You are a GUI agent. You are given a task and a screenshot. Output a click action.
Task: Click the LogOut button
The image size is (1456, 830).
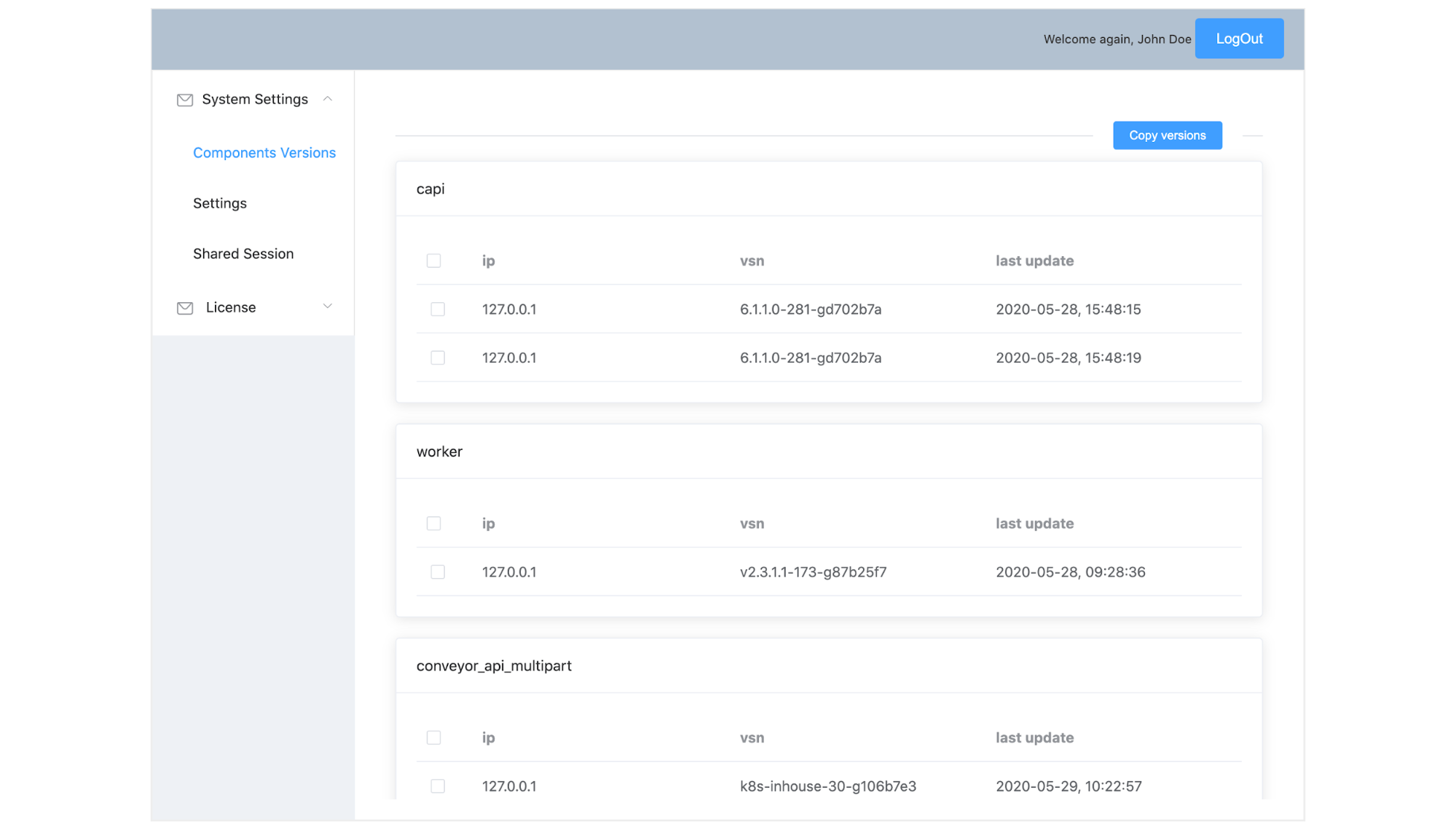pyautogui.click(x=1239, y=38)
